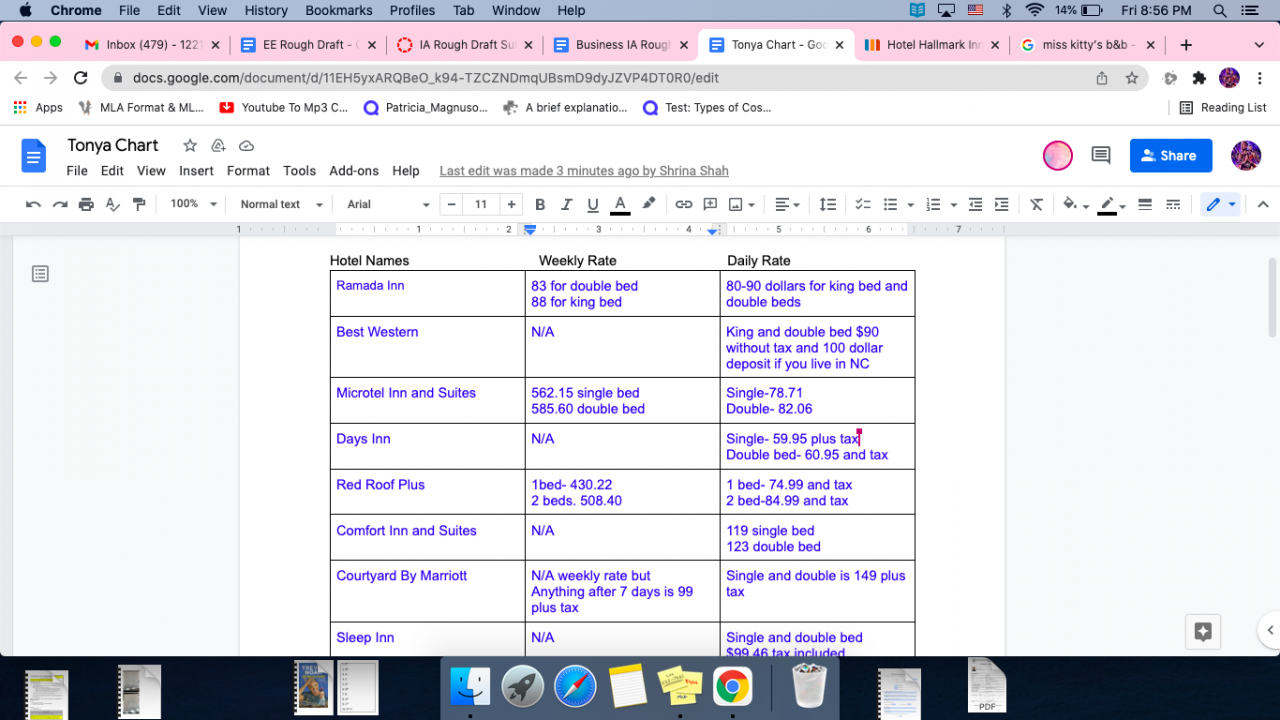
Task: Decrease font size with the minus button
Action: [x=452, y=204]
